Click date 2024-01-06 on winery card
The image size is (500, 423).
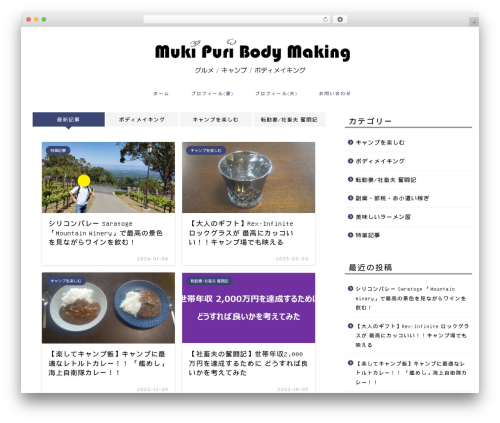152,259
